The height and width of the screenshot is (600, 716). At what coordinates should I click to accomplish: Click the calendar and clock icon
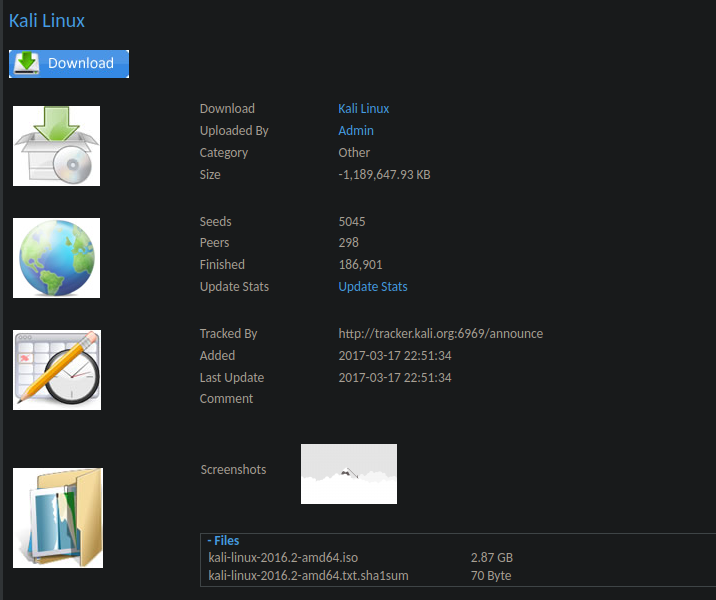click(57, 370)
